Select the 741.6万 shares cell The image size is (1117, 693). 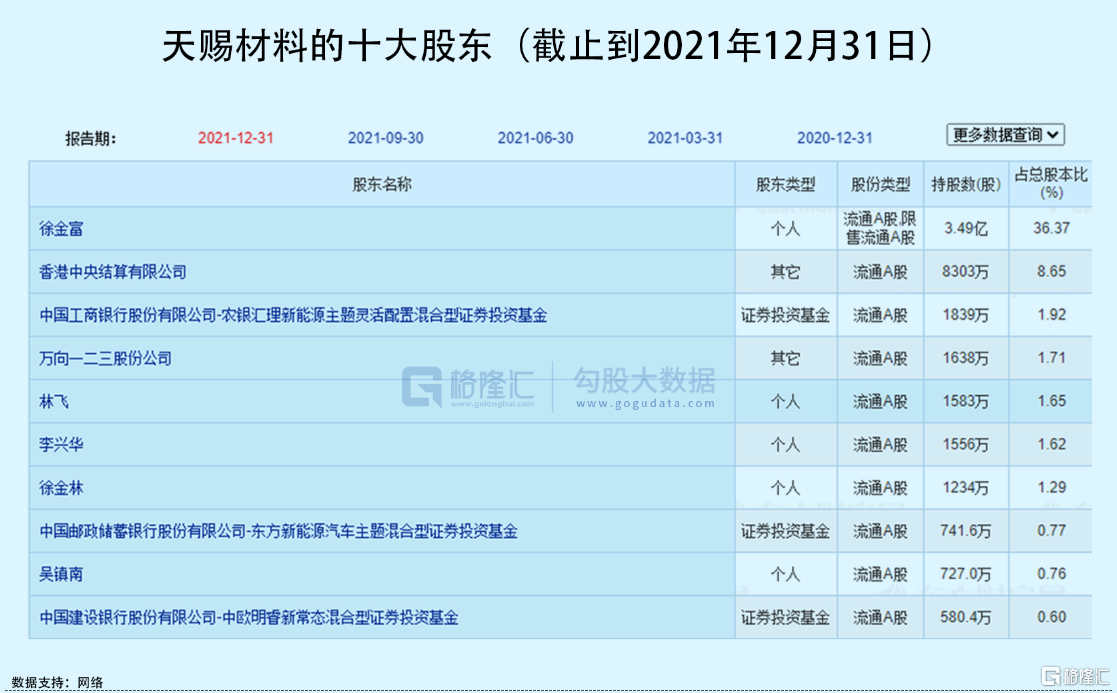click(x=966, y=531)
